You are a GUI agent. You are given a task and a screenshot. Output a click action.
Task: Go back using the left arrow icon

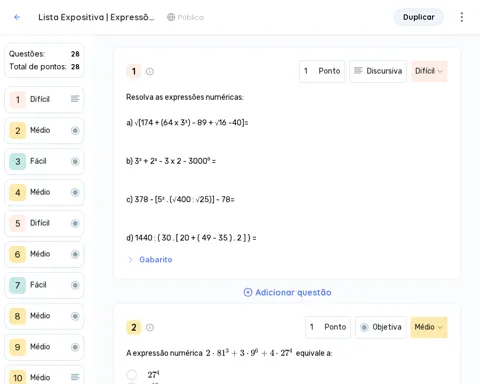click(17, 17)
